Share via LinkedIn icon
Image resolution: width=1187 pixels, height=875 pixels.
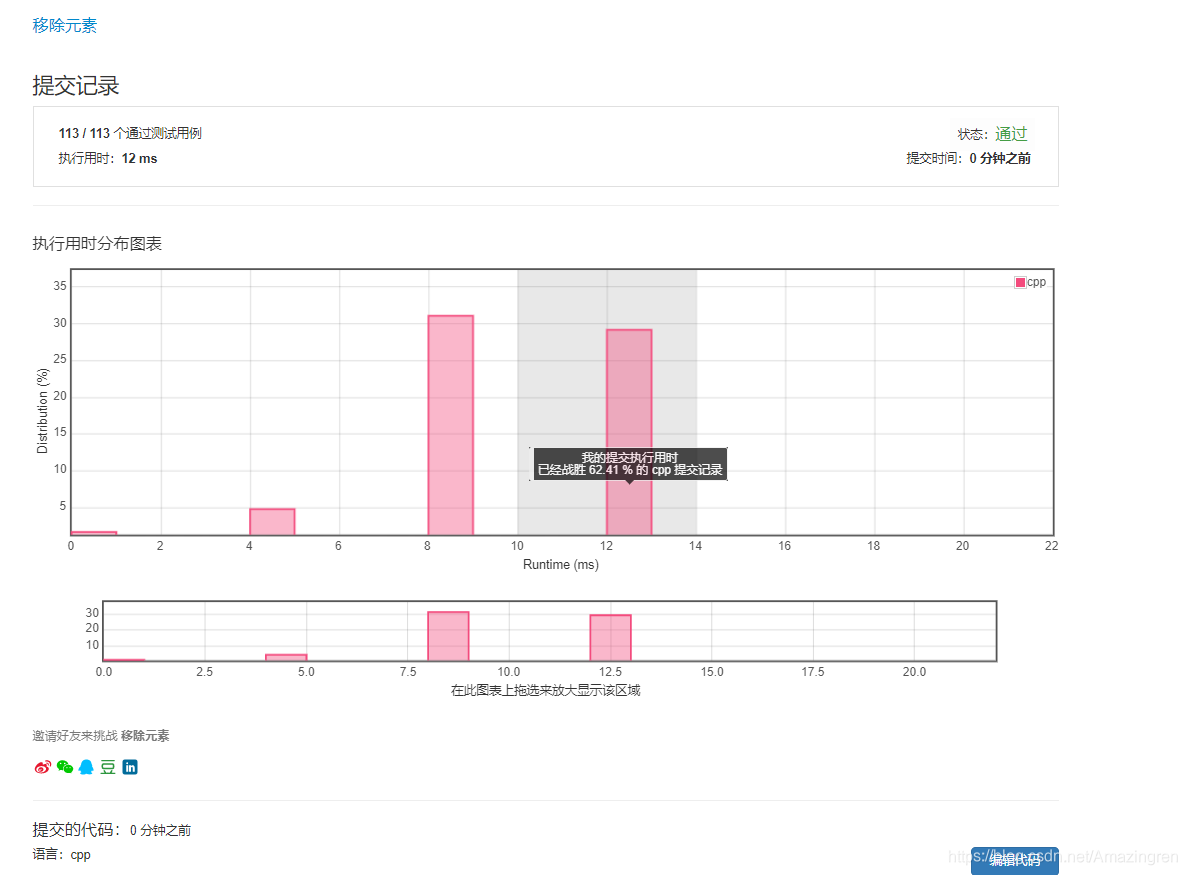[130, 767]
